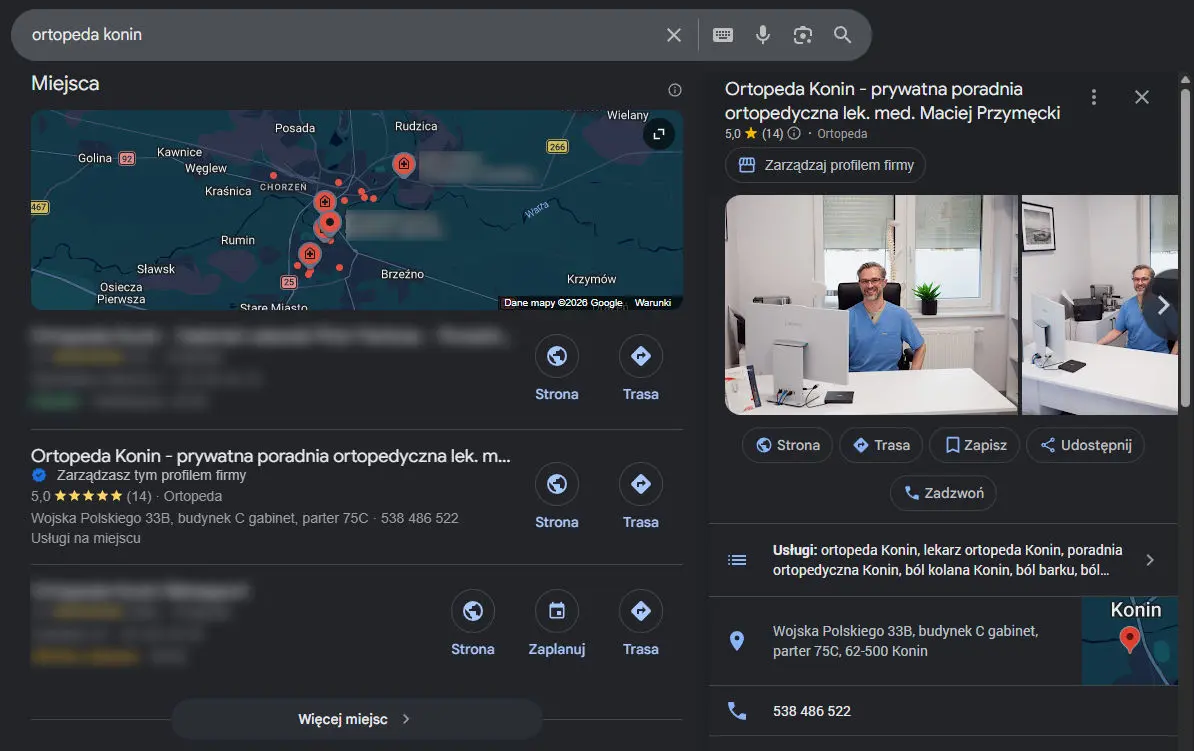This screenshot has width=1194, height=751.
Task: Submit search with the magnifying glass icon
Action: tap(842, 35)
